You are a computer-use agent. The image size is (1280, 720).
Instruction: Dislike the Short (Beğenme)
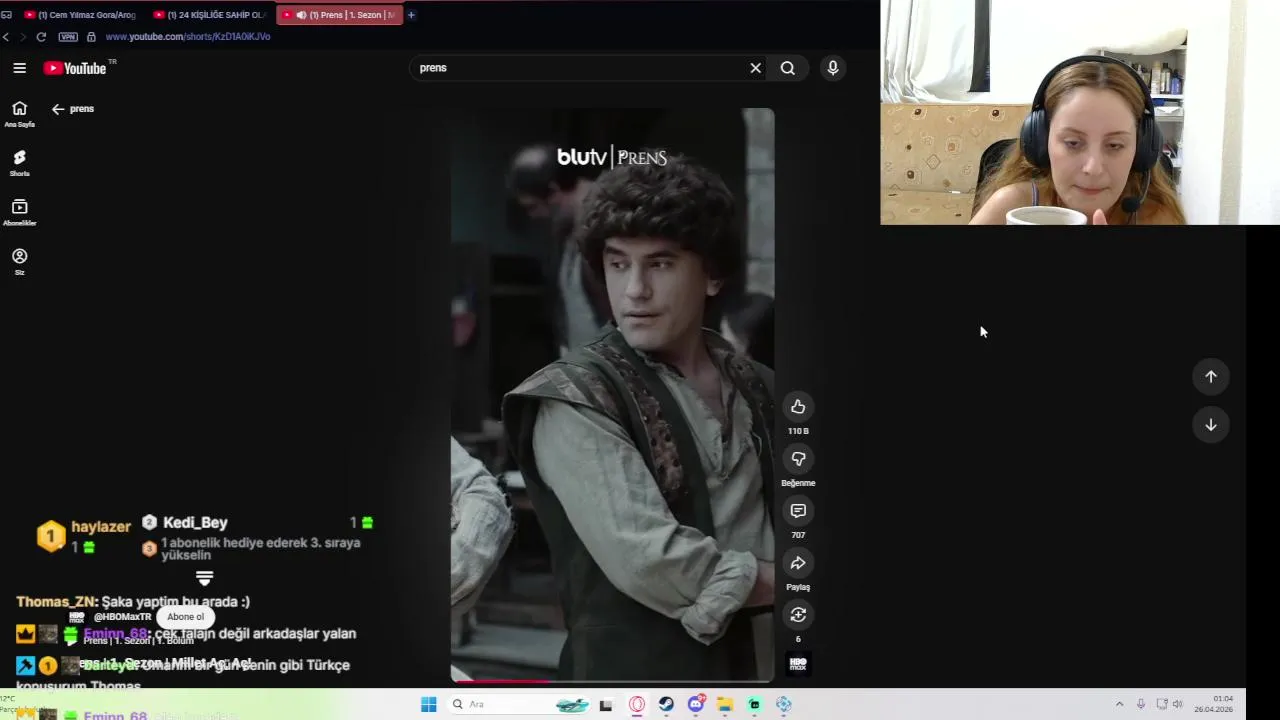798,459
